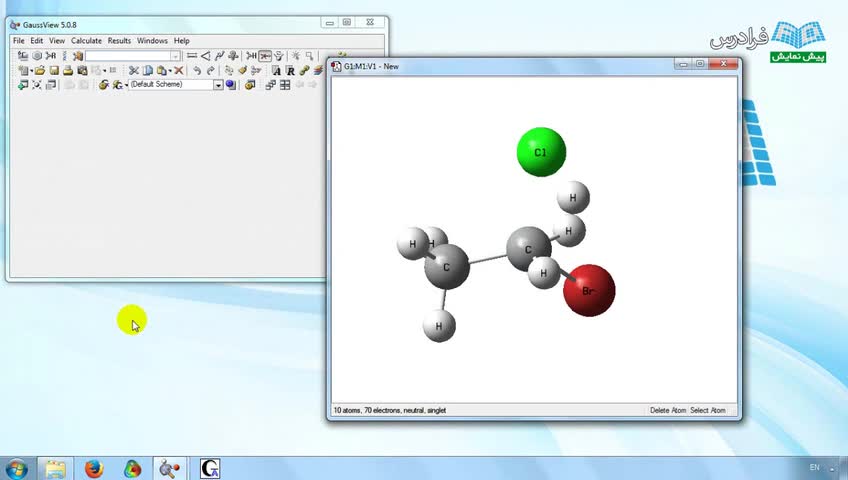This screenshot has width=848, height=480.
Task: Activate the Modify Angle tool
Action: [x=206, y=56]
